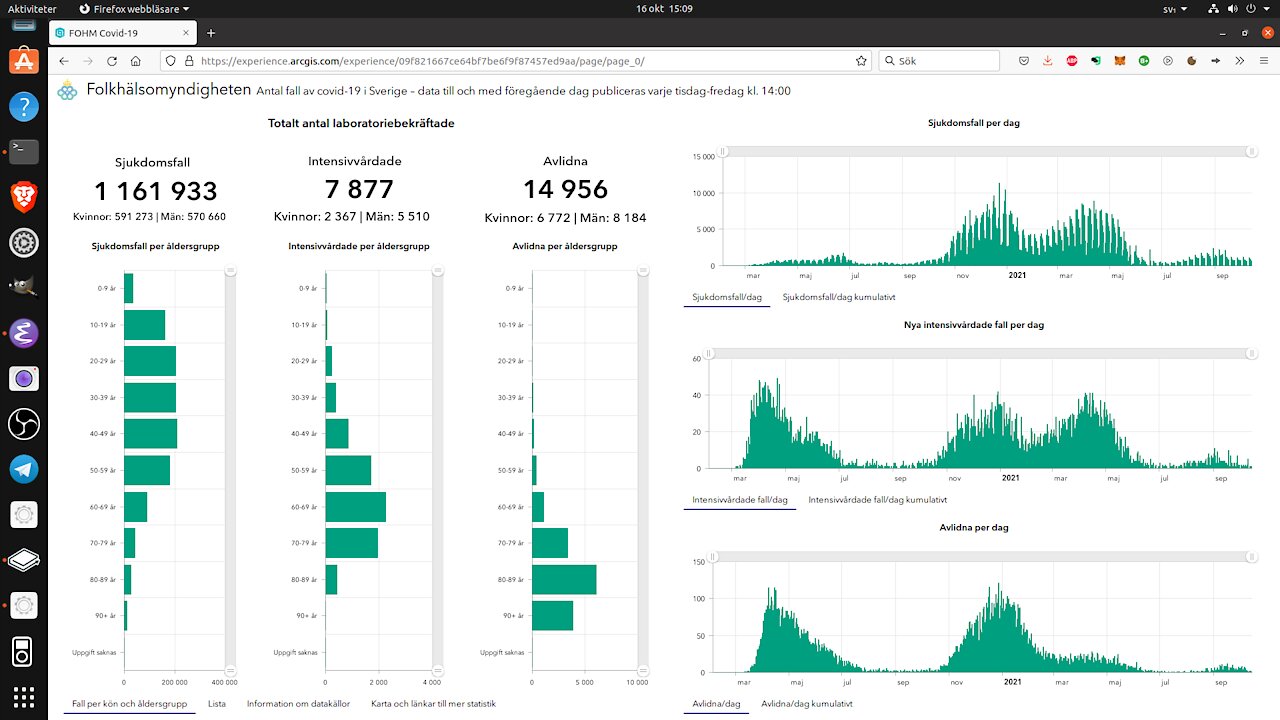Click the circular play extension icon

1168,61
